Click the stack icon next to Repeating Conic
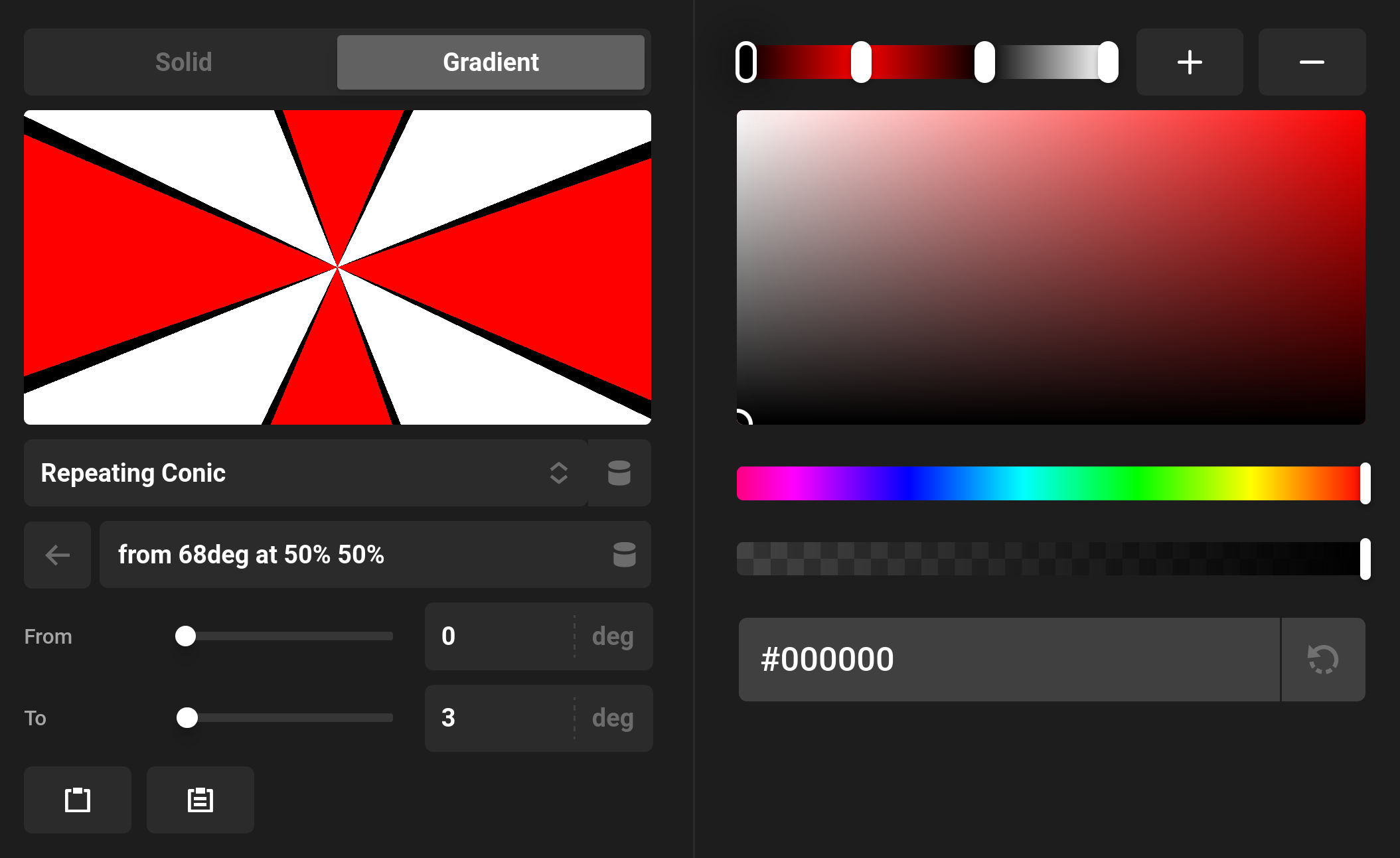The width and height of the screenshot is (1400, 858). [618, 473]
